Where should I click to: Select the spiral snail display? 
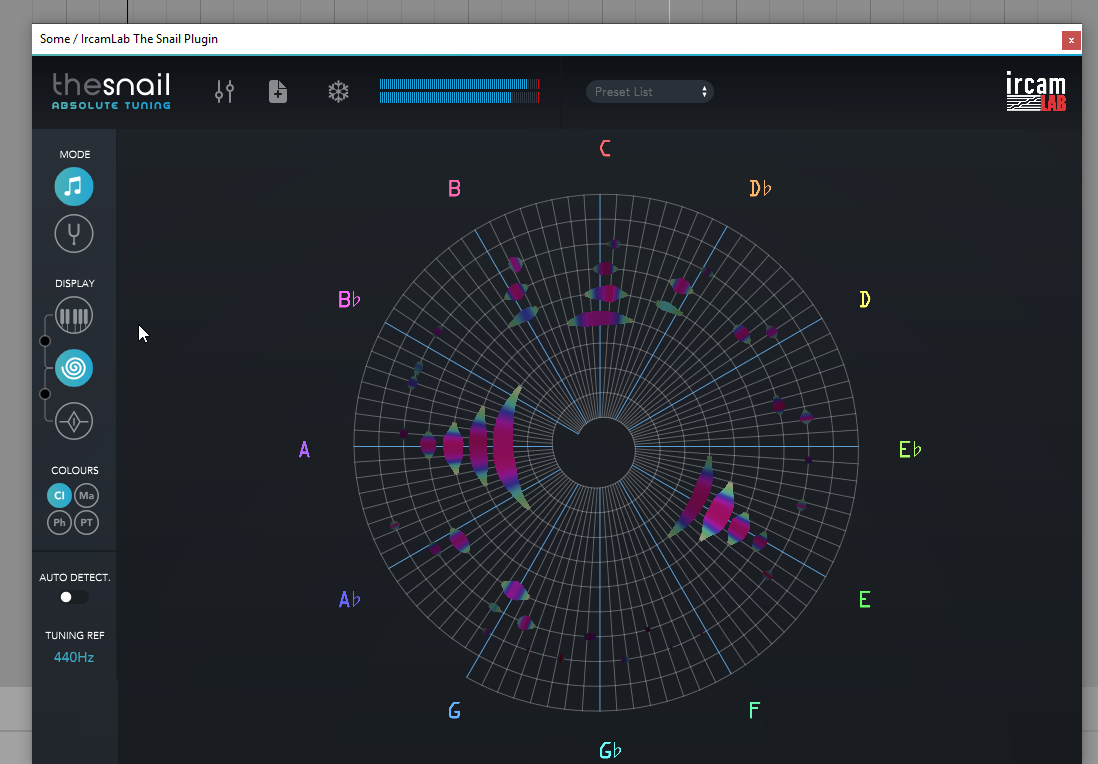click(74, 368)
